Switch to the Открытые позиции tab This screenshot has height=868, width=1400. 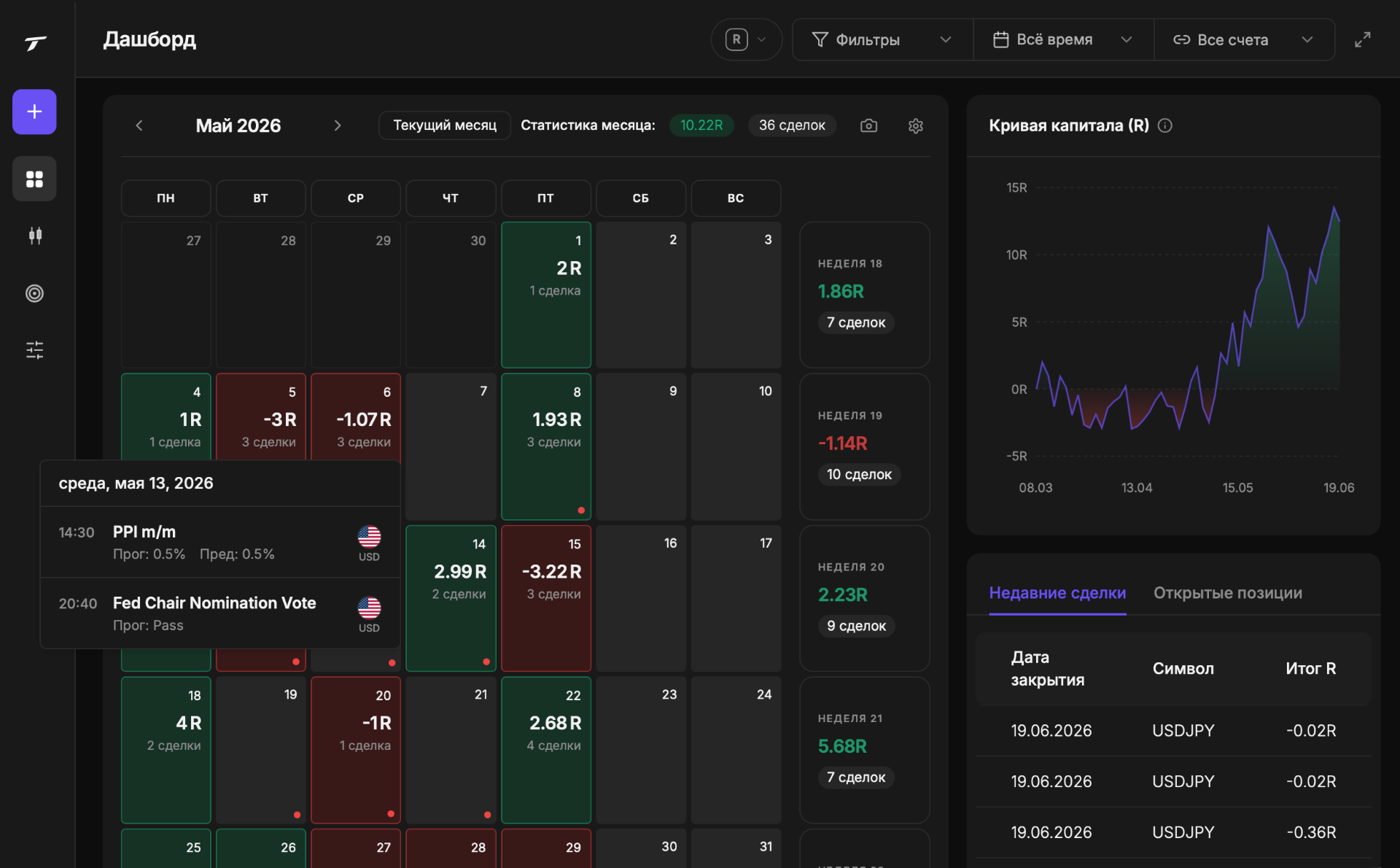(x=1227, y=593)
